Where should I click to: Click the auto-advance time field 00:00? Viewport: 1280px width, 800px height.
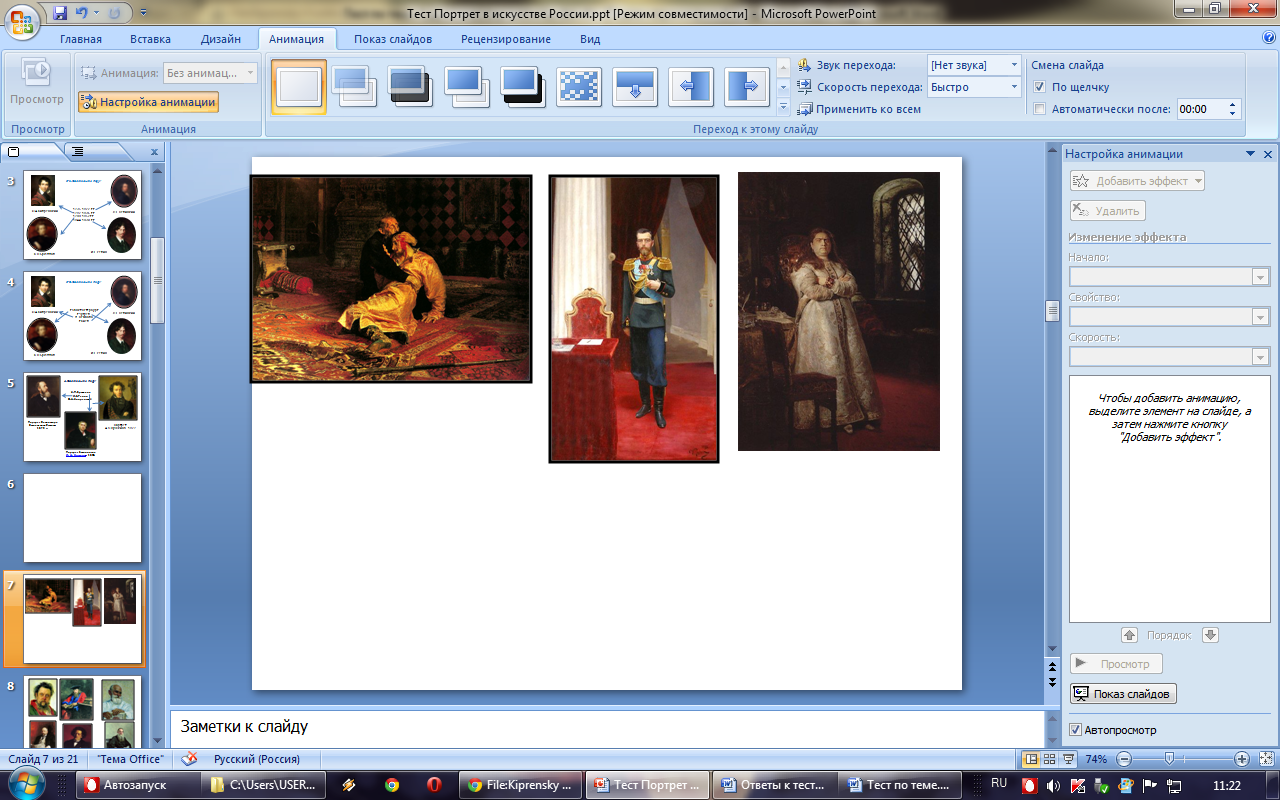pyautogui.click(x=1201, y=109)
